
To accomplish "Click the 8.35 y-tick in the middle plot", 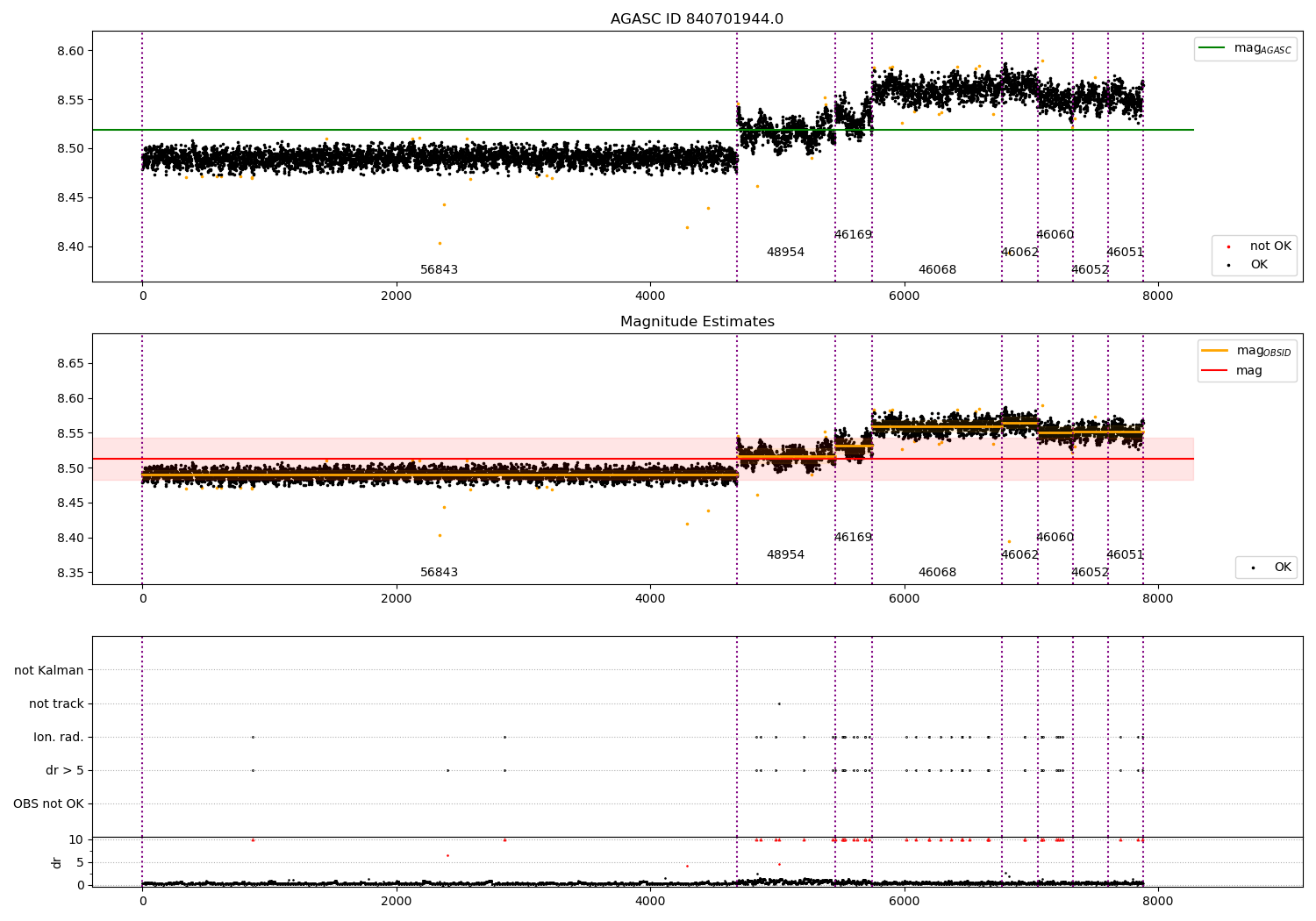I will tap(70, 574).
